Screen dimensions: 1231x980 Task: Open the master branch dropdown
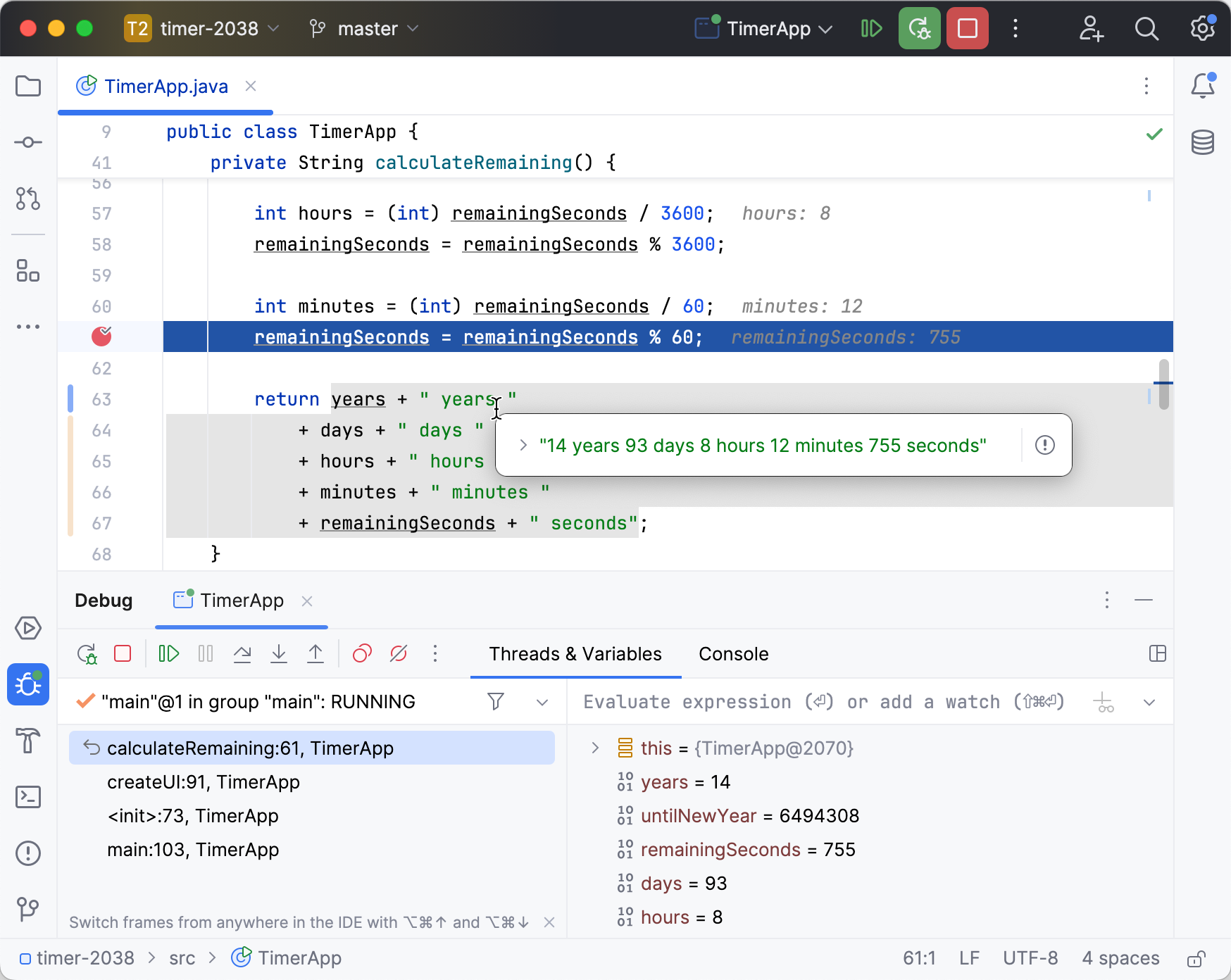pyautogui.click(x=363, y=28)
